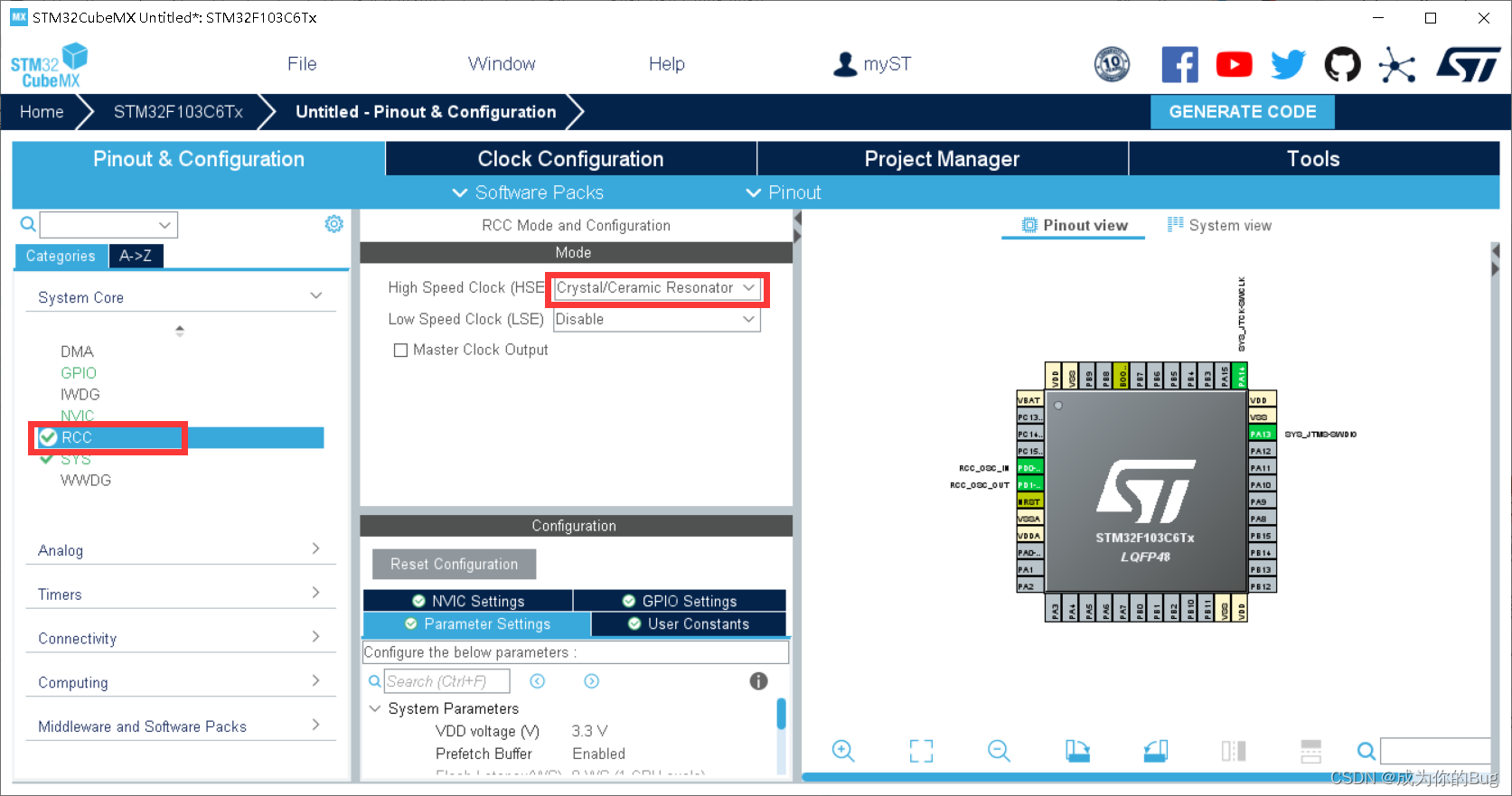This screenshot has height=796, width=1512.
Task: Click the category search magnifier icon
Action: (28, 224)
